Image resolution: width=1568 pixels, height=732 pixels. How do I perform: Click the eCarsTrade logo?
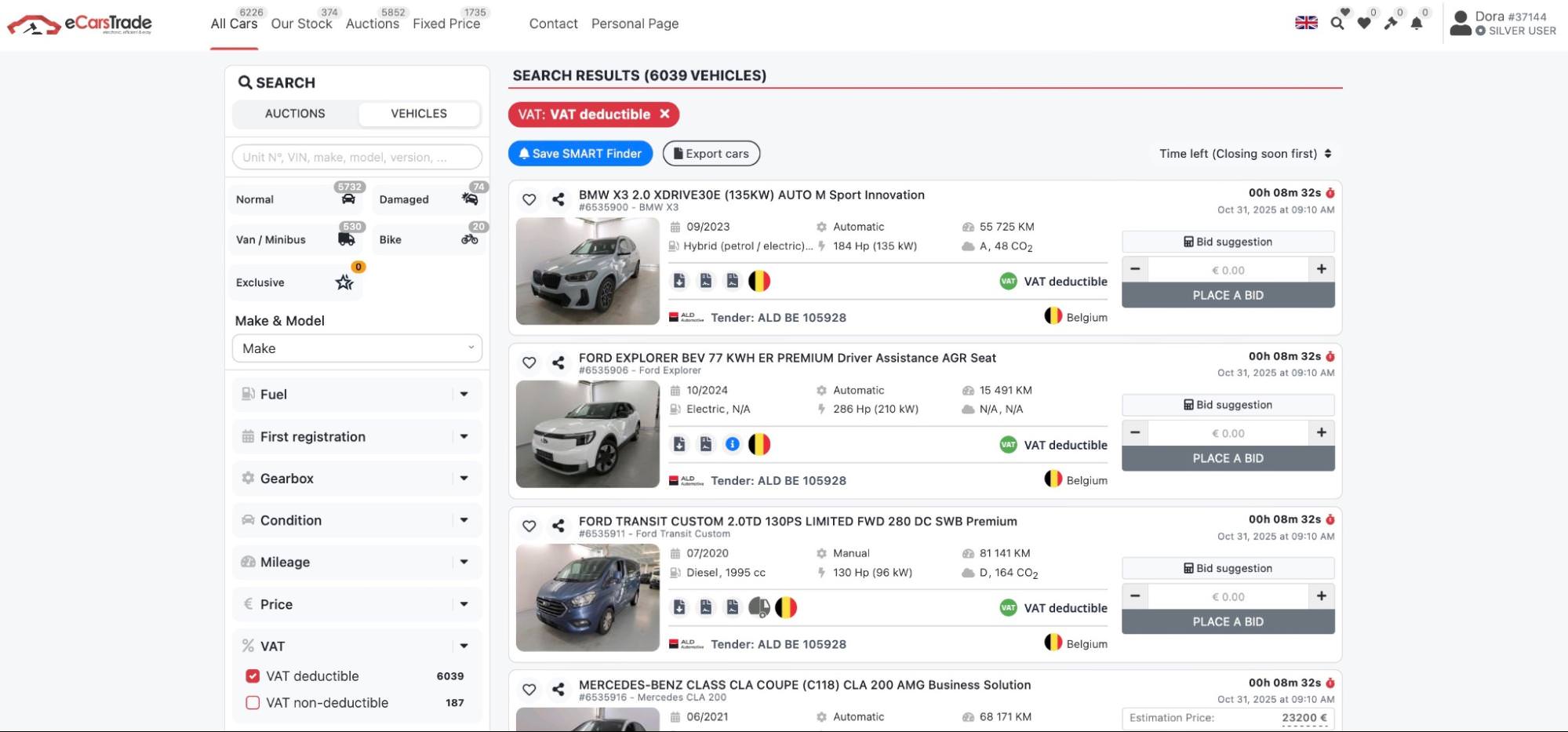point(79,24)
